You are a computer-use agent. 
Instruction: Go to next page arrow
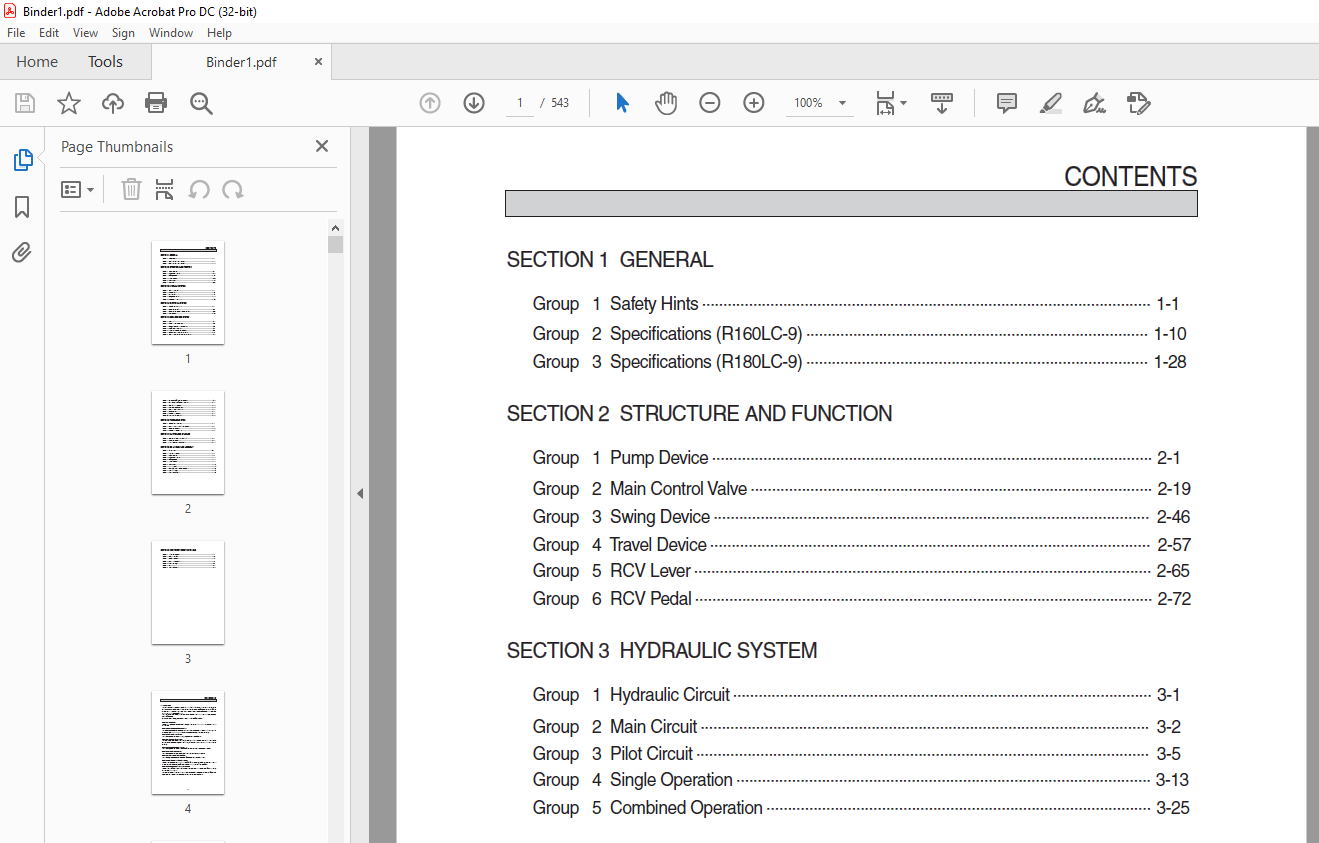click(x=474, y=103)
